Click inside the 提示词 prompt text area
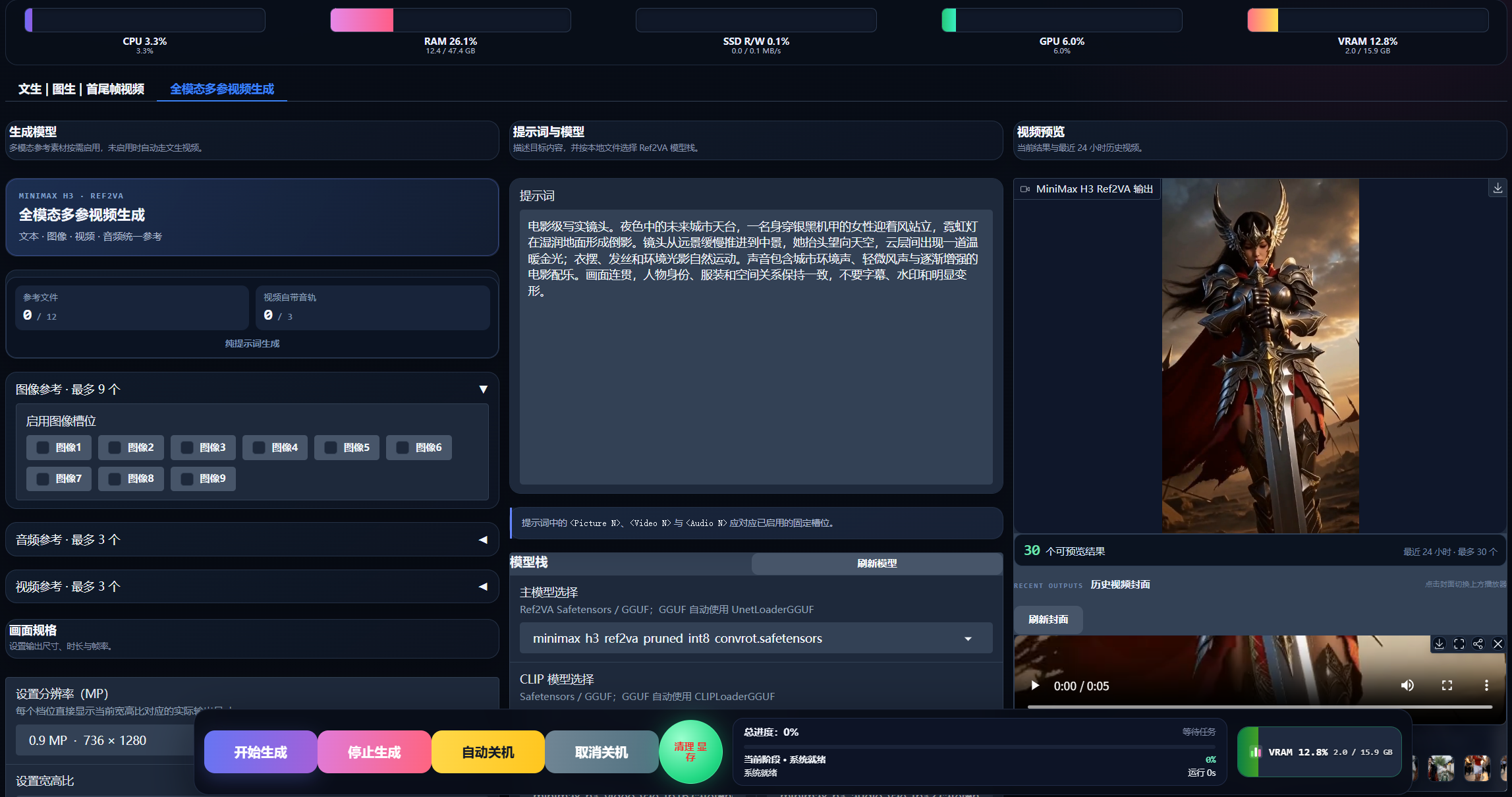Image resolution: width=1512 pixels, height=797 pixels. click(x=756, y=347)
